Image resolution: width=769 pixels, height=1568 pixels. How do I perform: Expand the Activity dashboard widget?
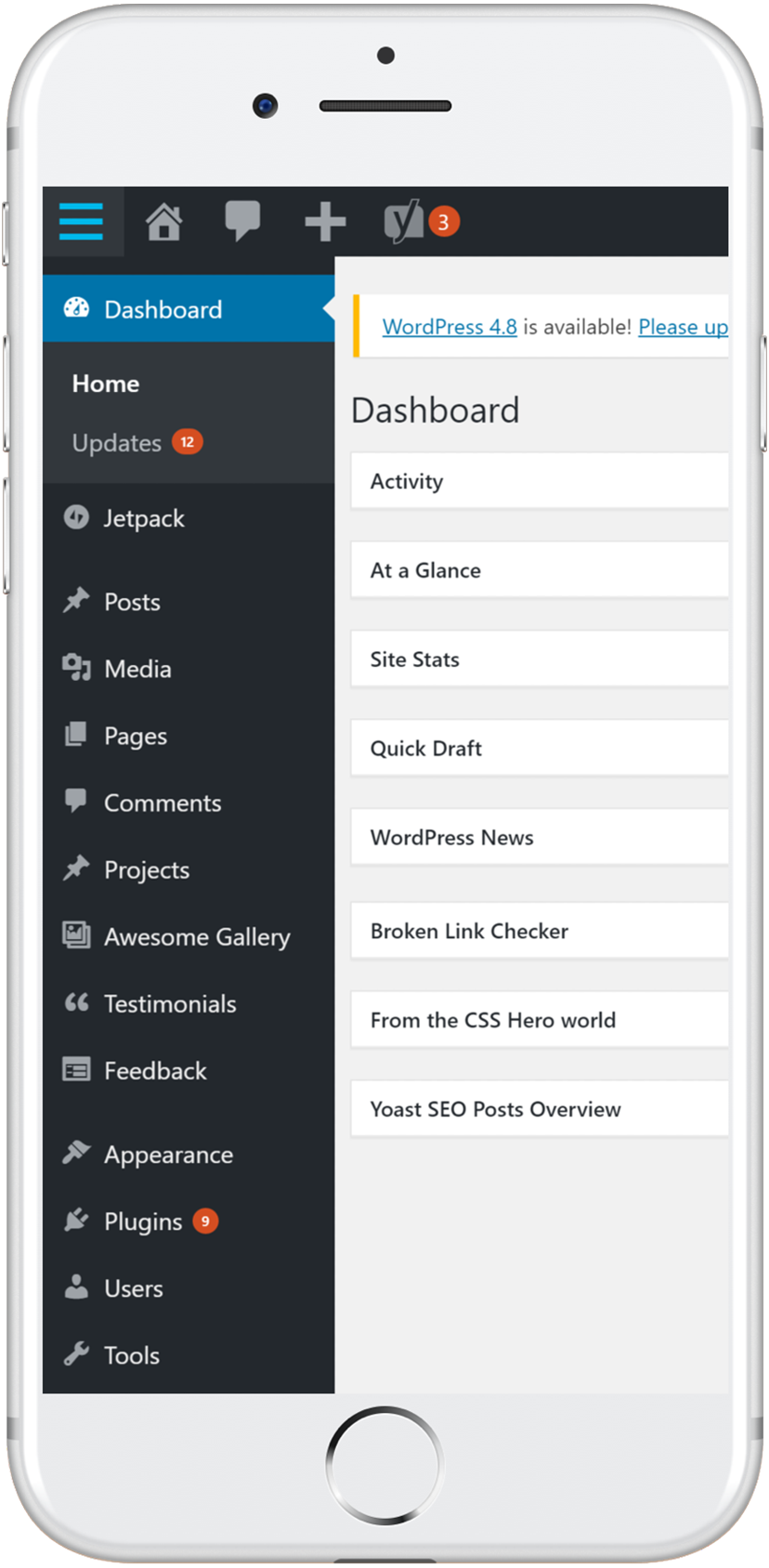coord(540,481)
